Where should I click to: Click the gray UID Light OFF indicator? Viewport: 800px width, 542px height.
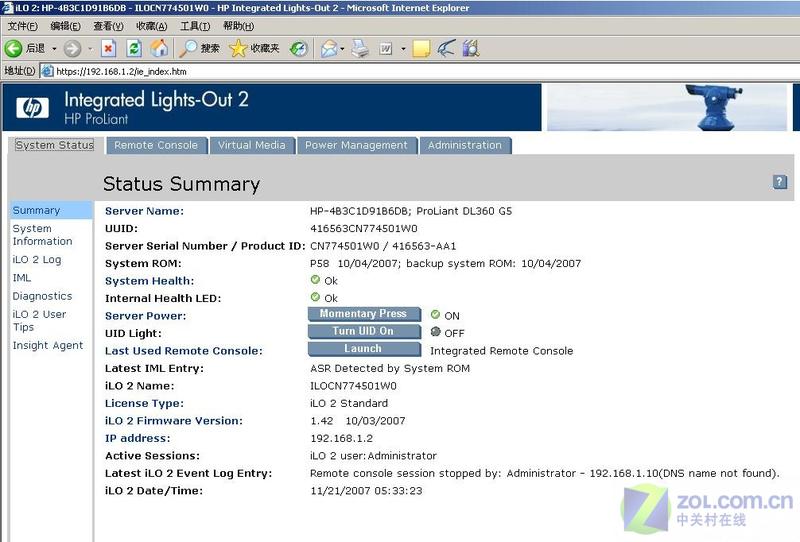click(x=435, y=332)
